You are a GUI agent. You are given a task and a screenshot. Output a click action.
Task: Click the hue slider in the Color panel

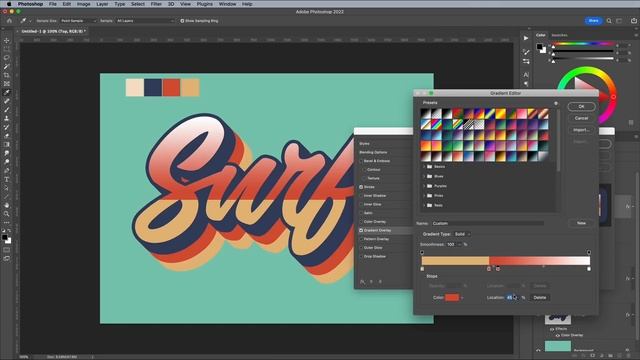point(583,44)
